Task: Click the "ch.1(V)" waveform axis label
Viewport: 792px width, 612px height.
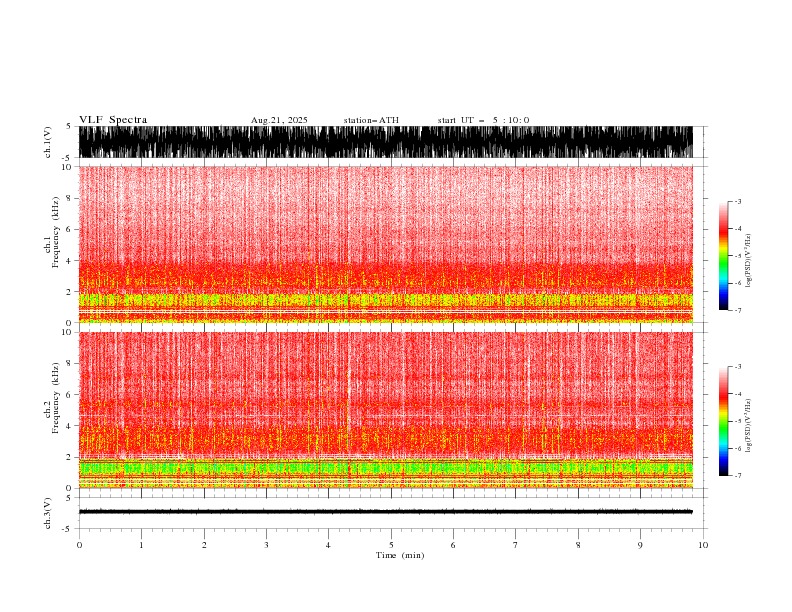Action: click(x=48, y=142)
